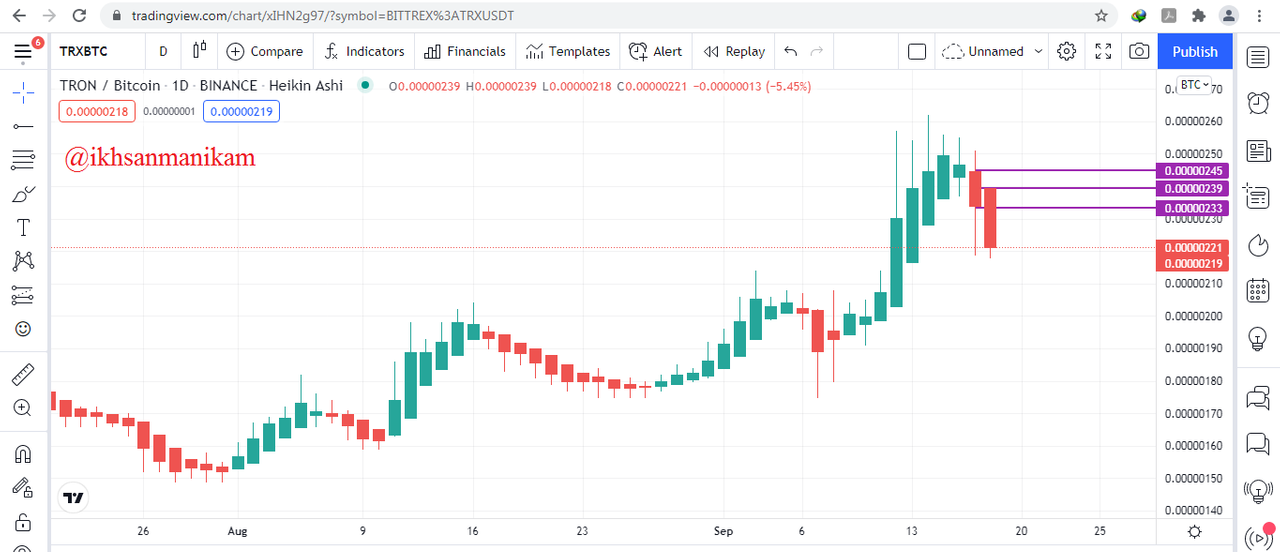Undo the last chart action
Screen dimensions: 1280x552
(x=791, y=51)
